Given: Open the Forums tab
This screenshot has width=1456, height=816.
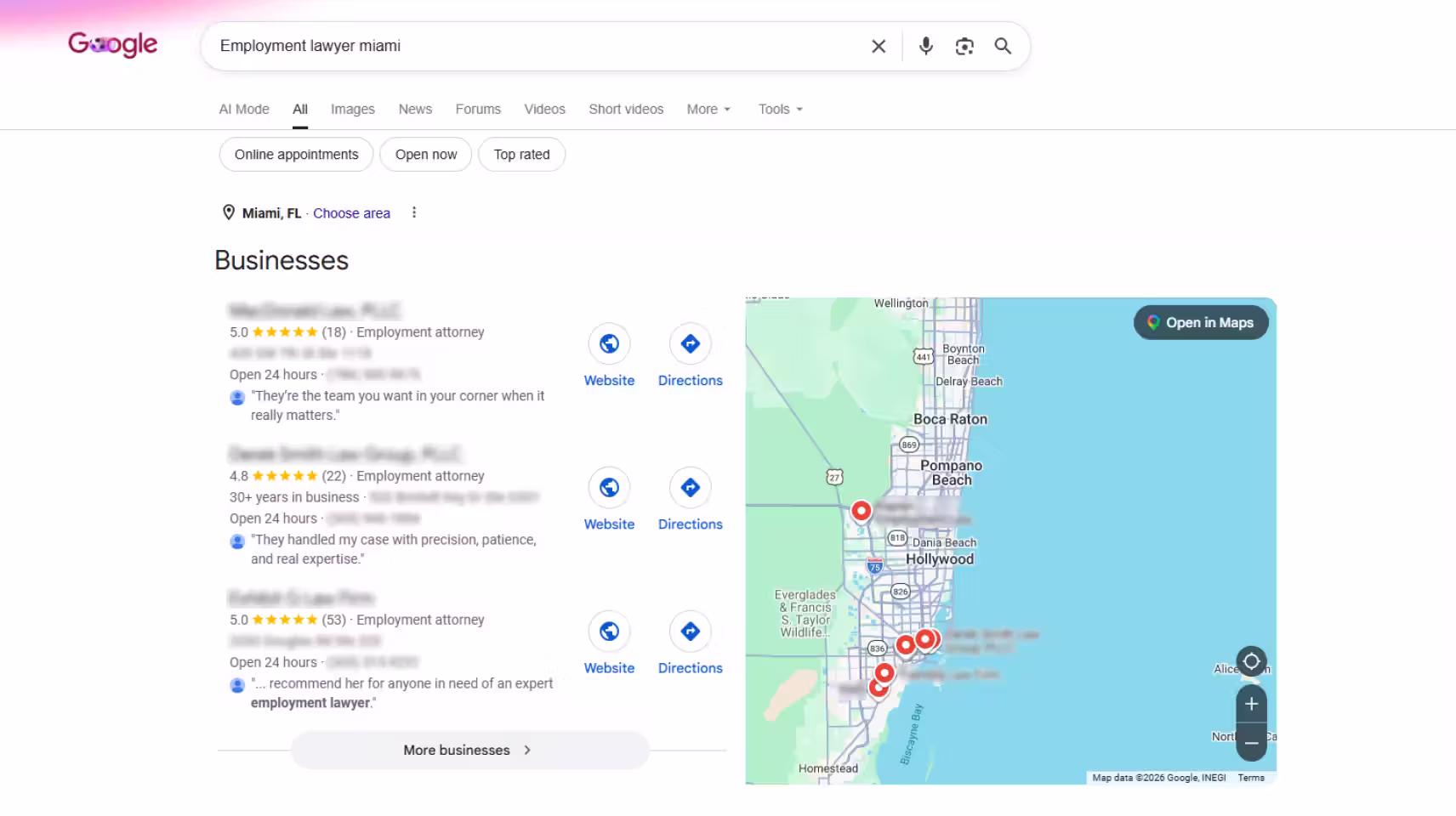Looking at the screenshot, I should pos(478,109).
